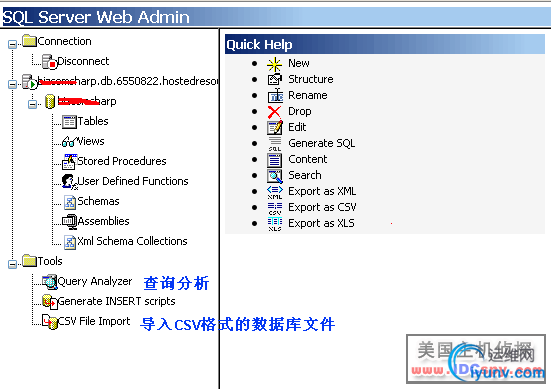Image resolution: width=551 pixels, height=389 pixels.
Task: Click the CSV File Import icon
Action: [x=50, y=322]
